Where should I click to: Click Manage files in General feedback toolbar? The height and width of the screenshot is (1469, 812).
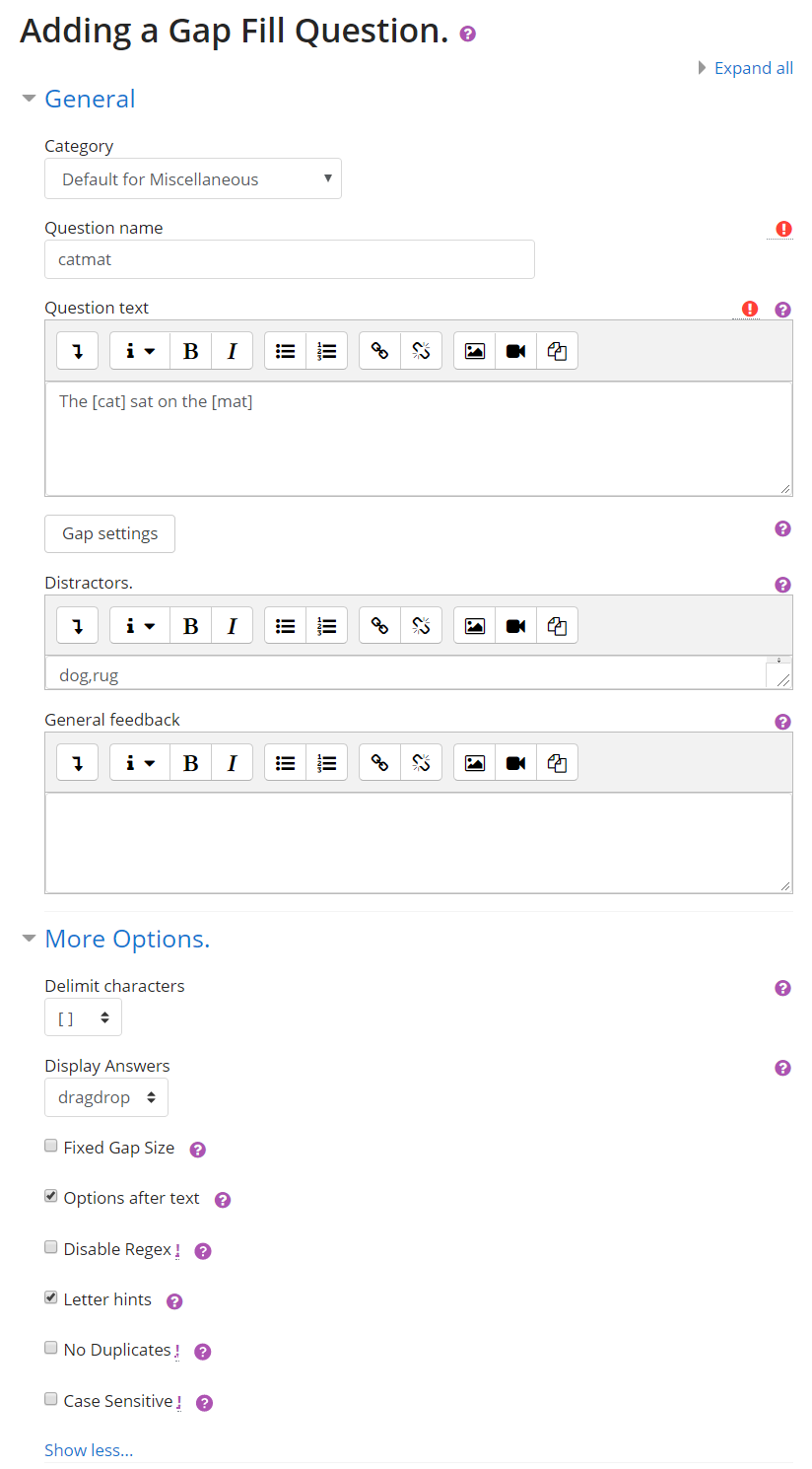[557, 763]
